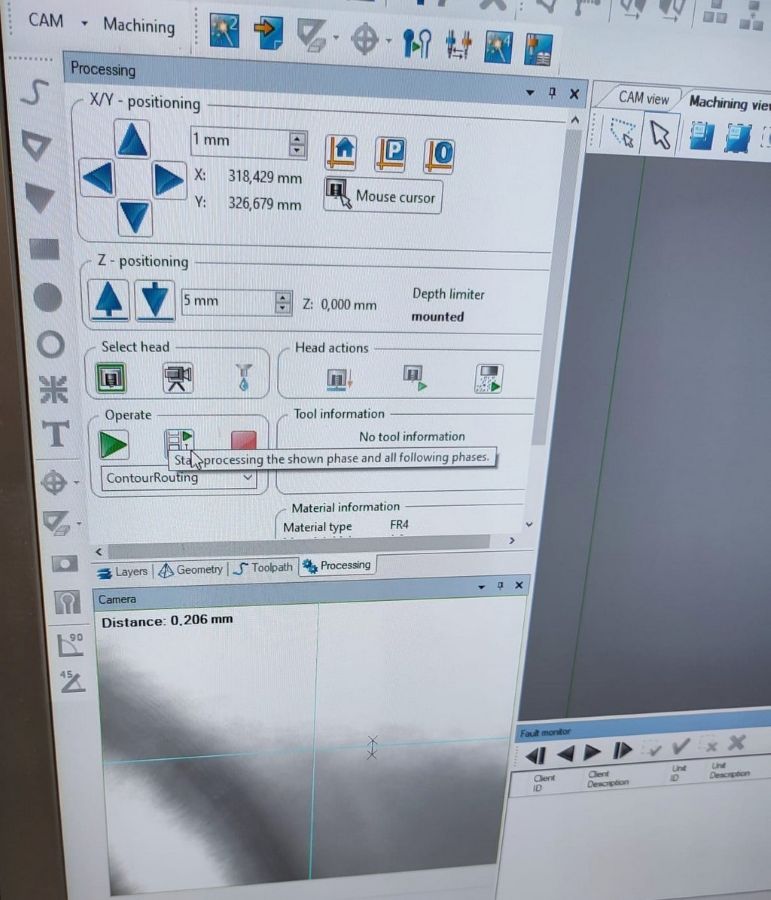This screenshot has height=900, width=771.
Task: Select the camera head icon
Action: coord(177,378)
